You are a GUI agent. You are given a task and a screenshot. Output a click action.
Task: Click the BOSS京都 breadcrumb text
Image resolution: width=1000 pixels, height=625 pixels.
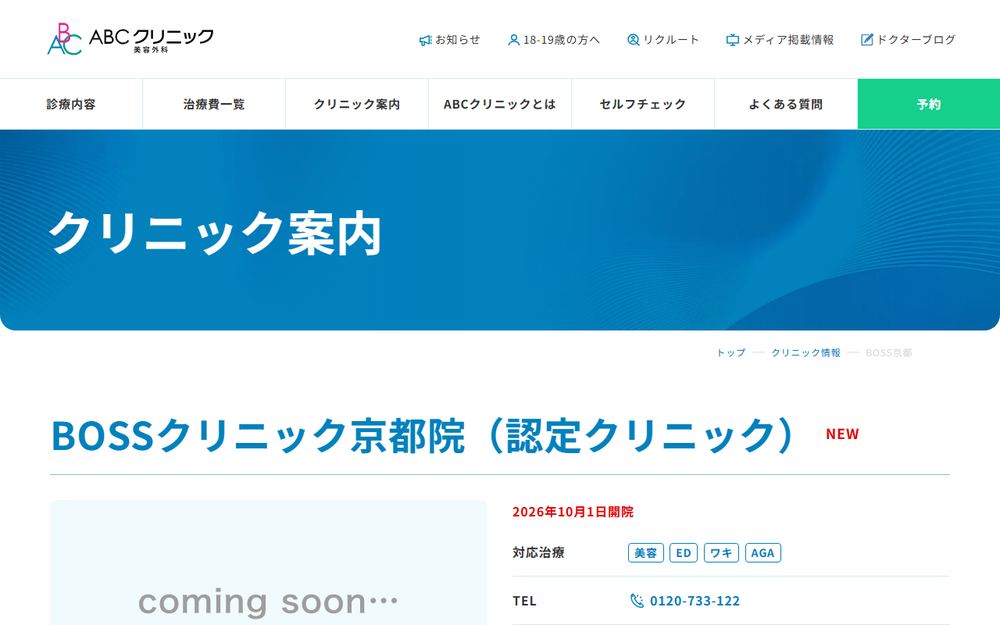click(x=888, y=353)
